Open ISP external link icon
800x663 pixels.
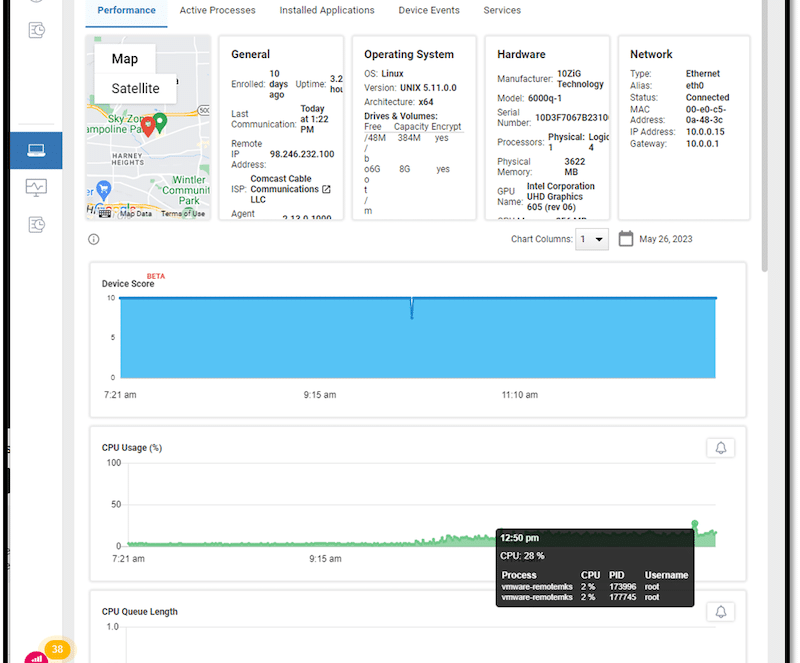327,189
